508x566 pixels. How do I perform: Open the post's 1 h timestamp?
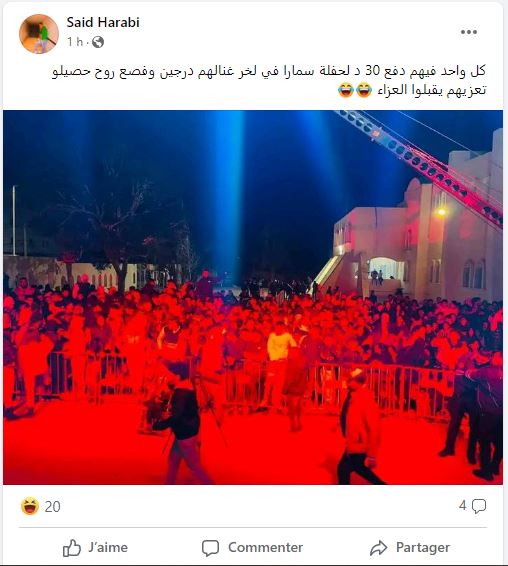coord(75,42)
